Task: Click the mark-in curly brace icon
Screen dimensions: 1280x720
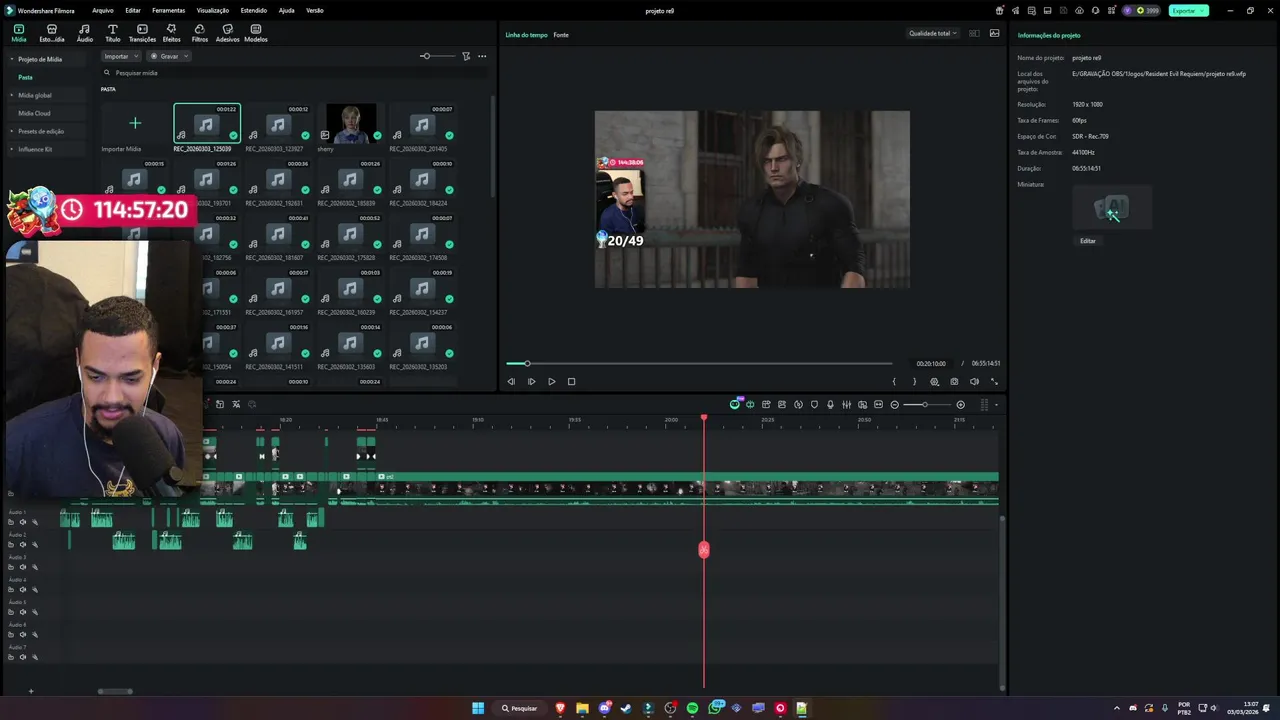Action: pos(894,381)
